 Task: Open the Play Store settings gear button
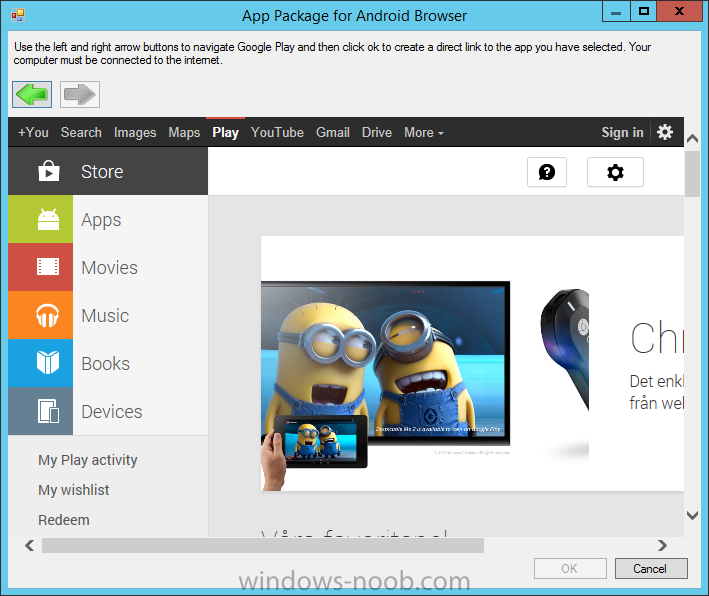tap(615, 172)
